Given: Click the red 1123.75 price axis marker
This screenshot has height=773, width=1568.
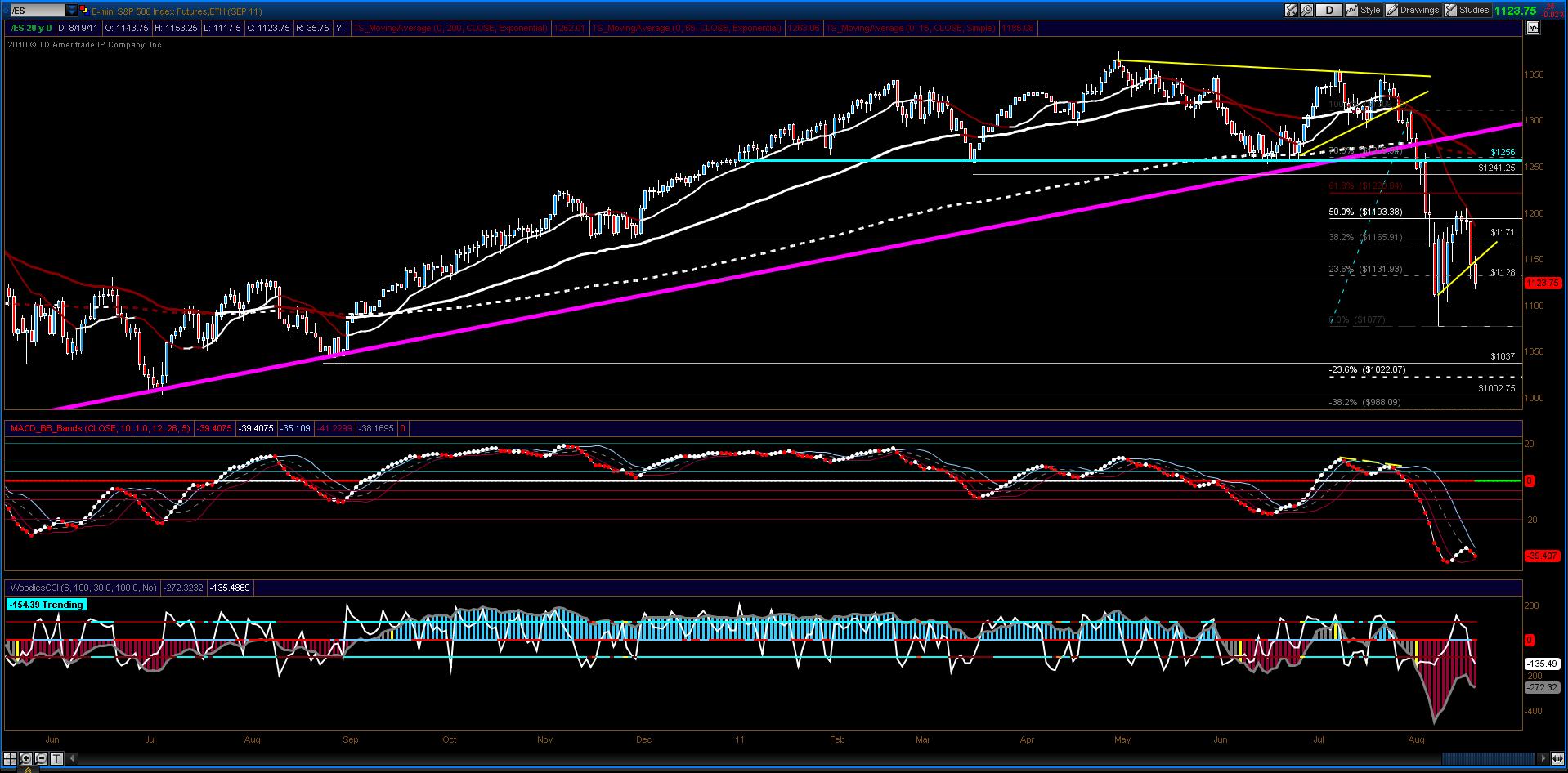Looking at the screenshot, I should pyautogui.click(x=1543, y=283).
